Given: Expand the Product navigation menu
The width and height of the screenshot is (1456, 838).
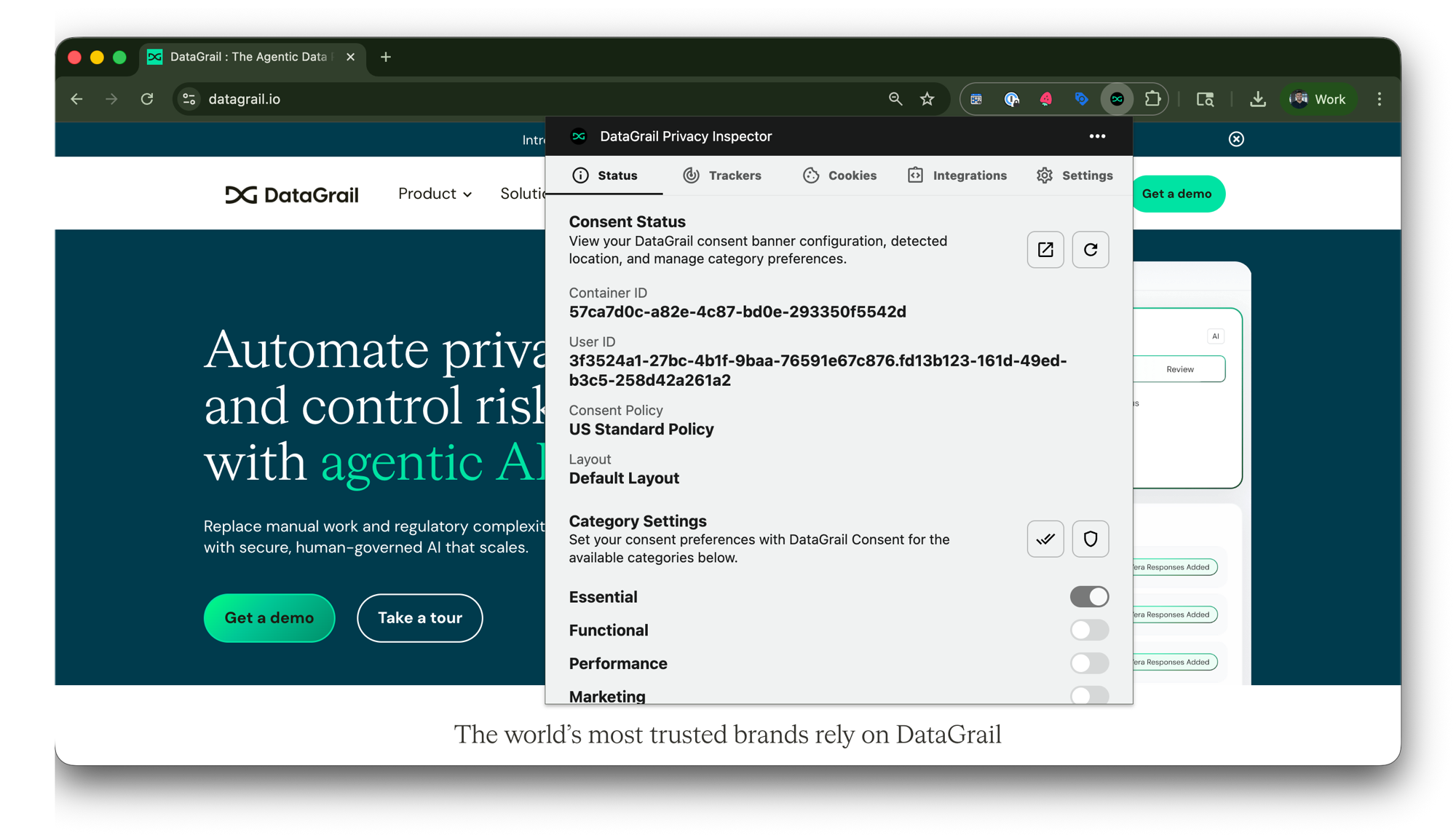Looking at the screenshot, I should point(434,194).
